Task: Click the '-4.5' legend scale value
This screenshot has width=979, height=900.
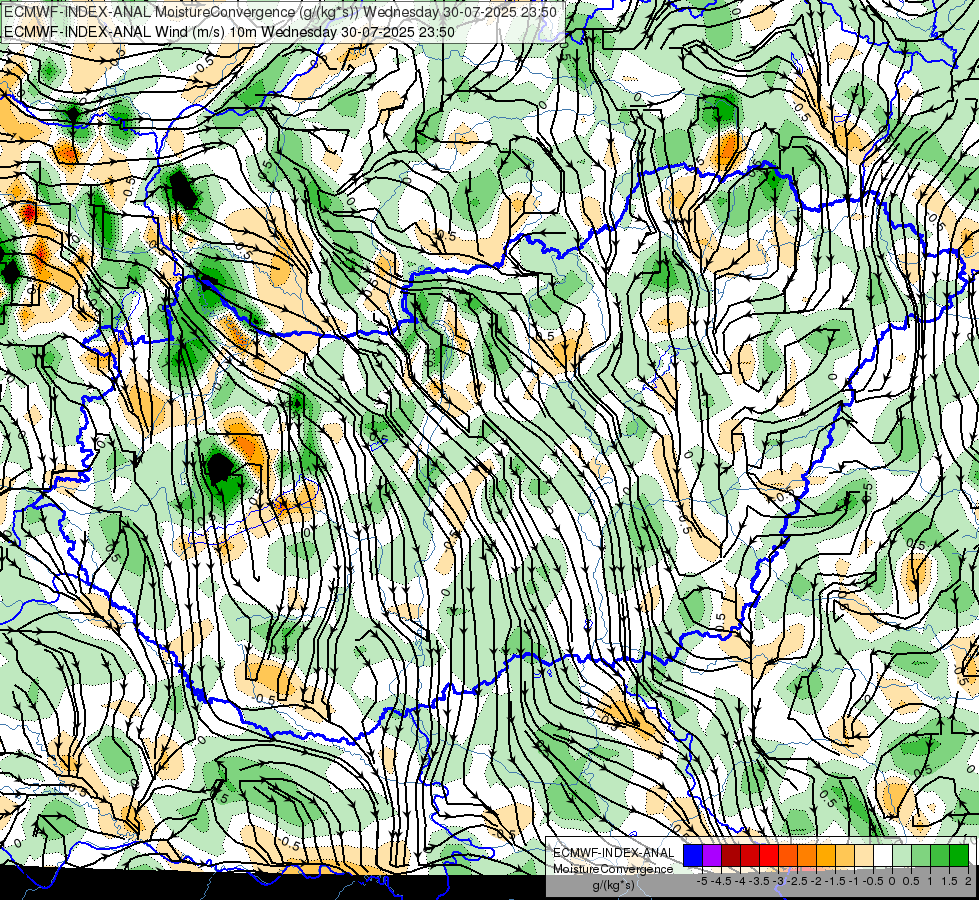Action: 721,881
